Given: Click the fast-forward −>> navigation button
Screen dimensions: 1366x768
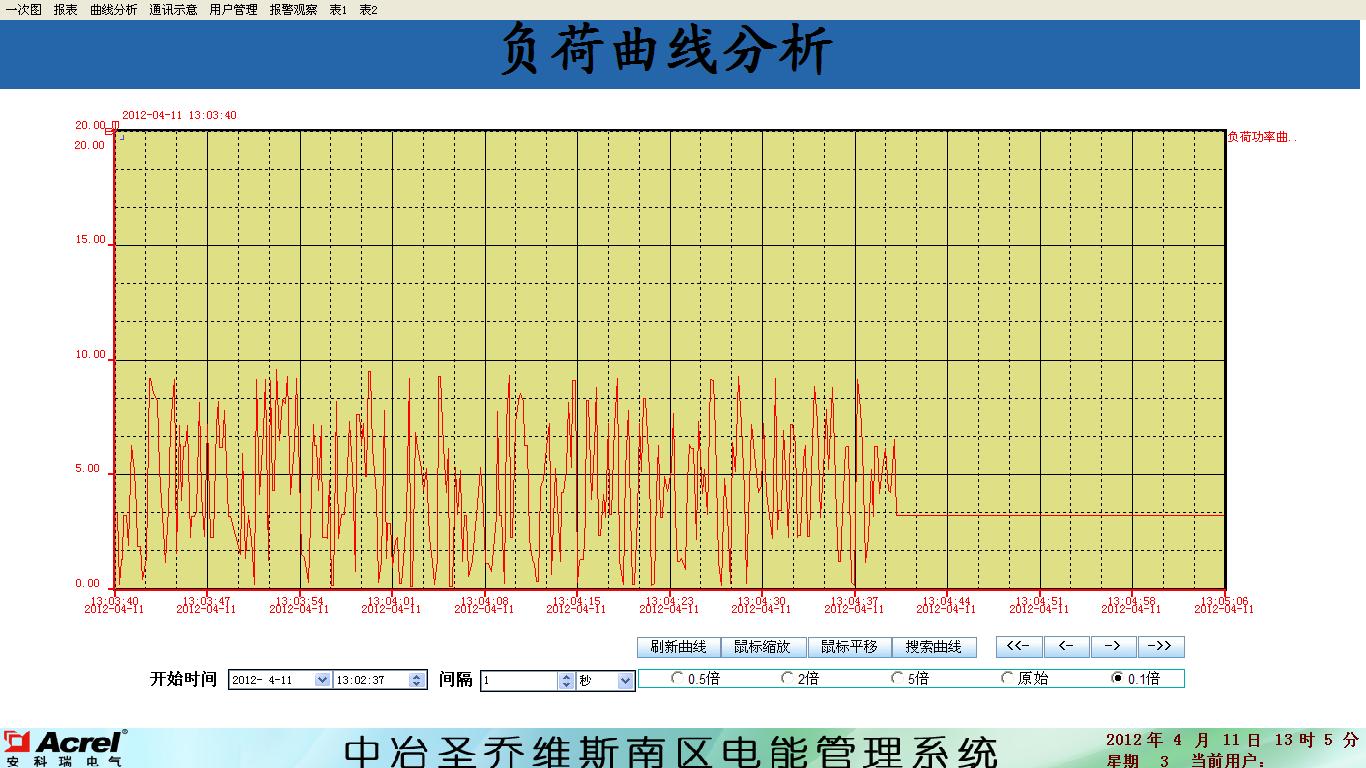Looking at the screenshot, I should (x=1160, y=647).
